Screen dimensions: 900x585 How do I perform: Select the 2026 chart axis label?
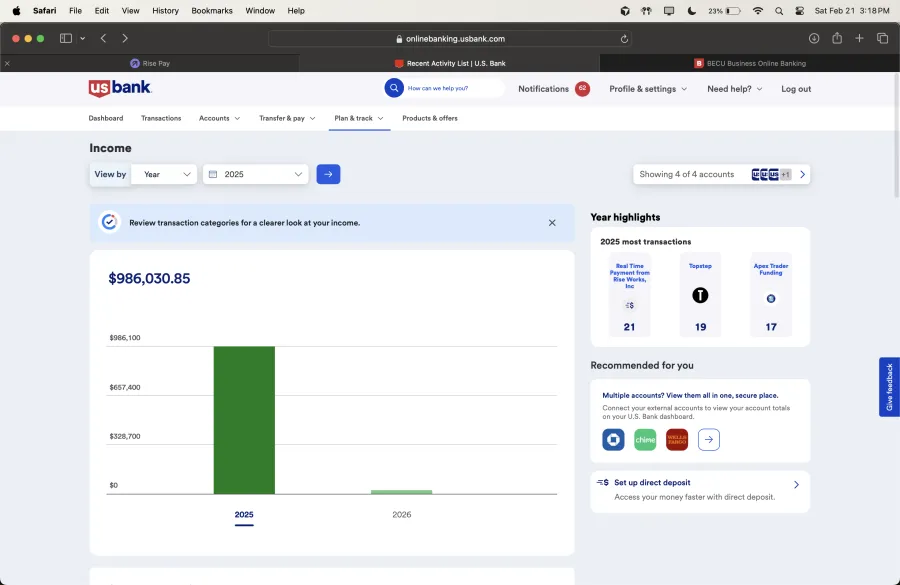tap(401, 514)
